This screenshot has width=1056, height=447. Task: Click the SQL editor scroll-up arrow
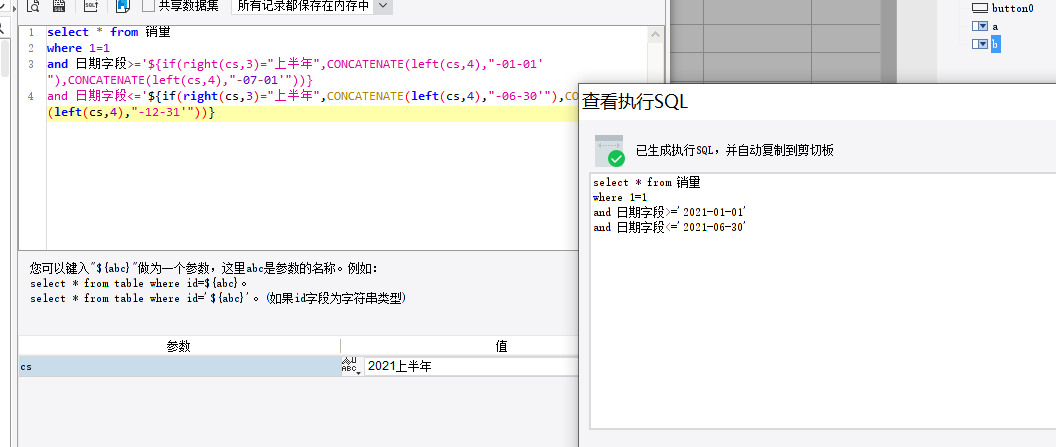(x=655, y=33)
